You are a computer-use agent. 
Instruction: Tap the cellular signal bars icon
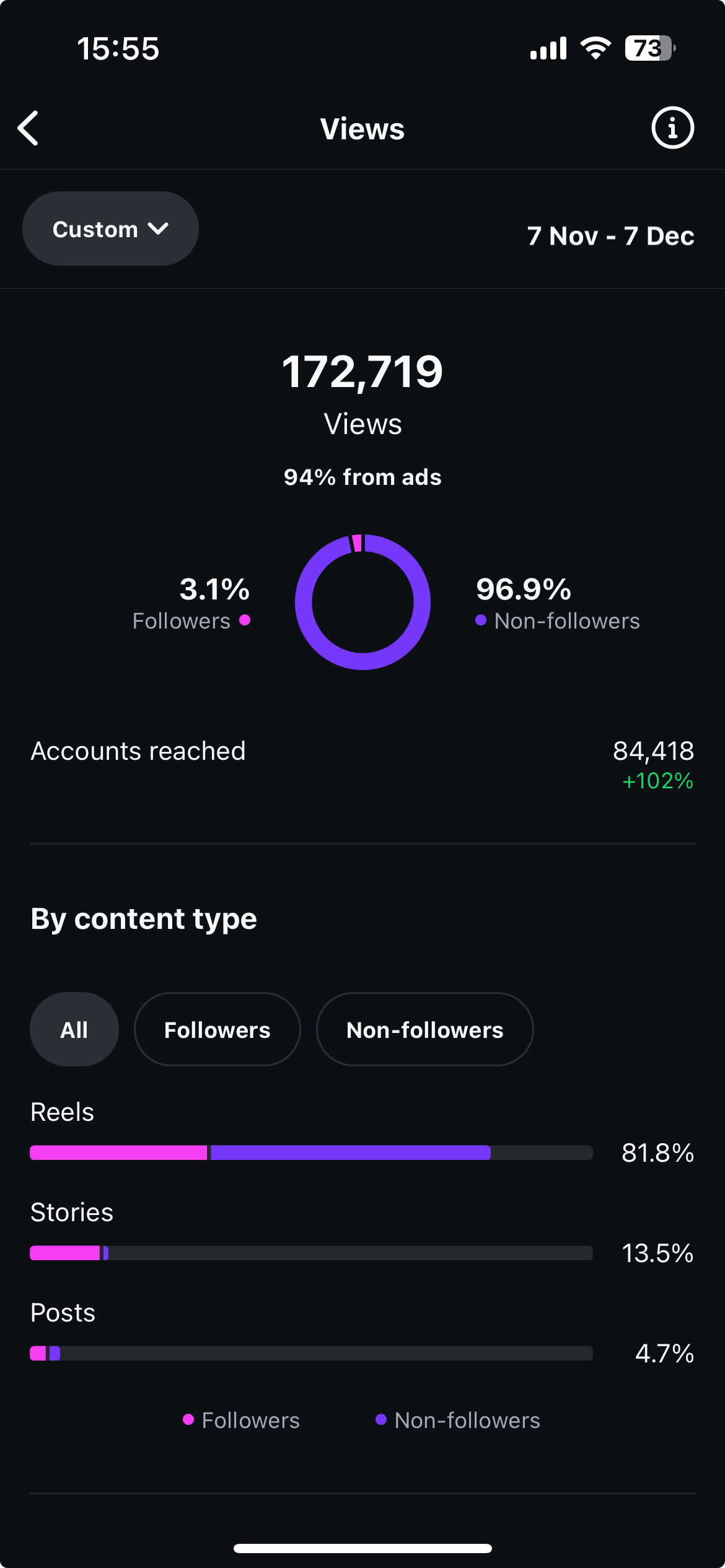click(548, 48)
